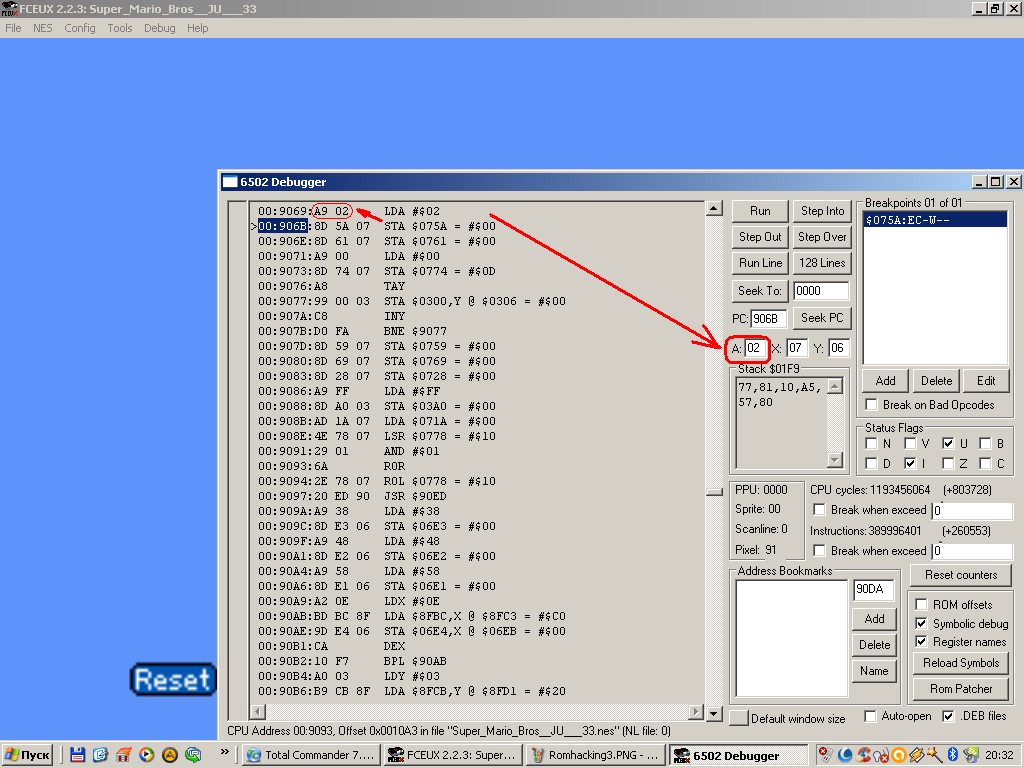This screenshot has width=1024, height=768.
Task: Click the Total Commander floppy disk quick launch icon
Action: (x=77, y=755)
